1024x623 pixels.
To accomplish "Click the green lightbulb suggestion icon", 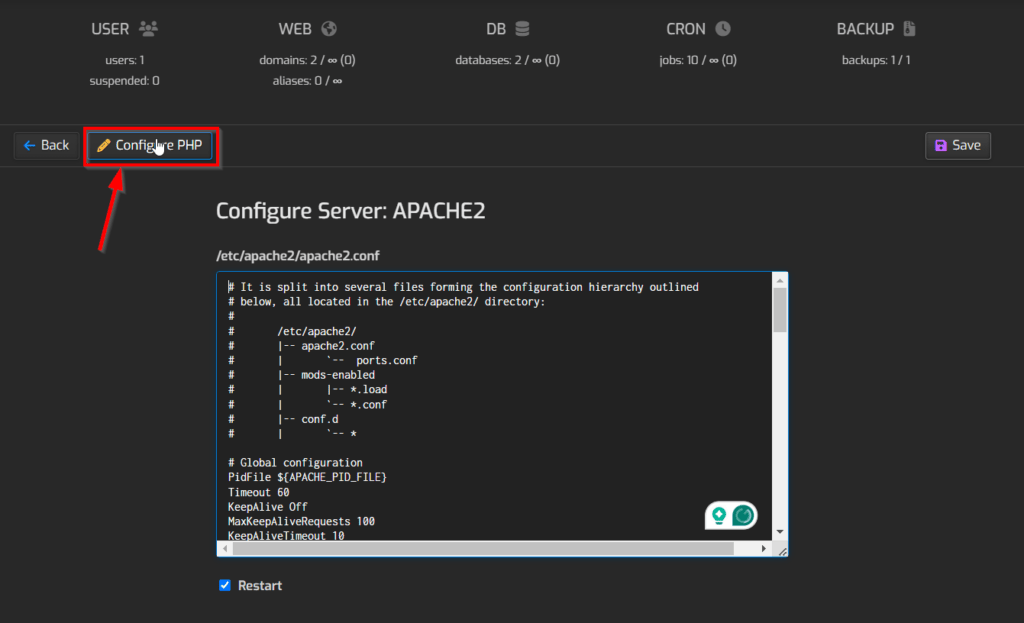I will click(718, 514).
